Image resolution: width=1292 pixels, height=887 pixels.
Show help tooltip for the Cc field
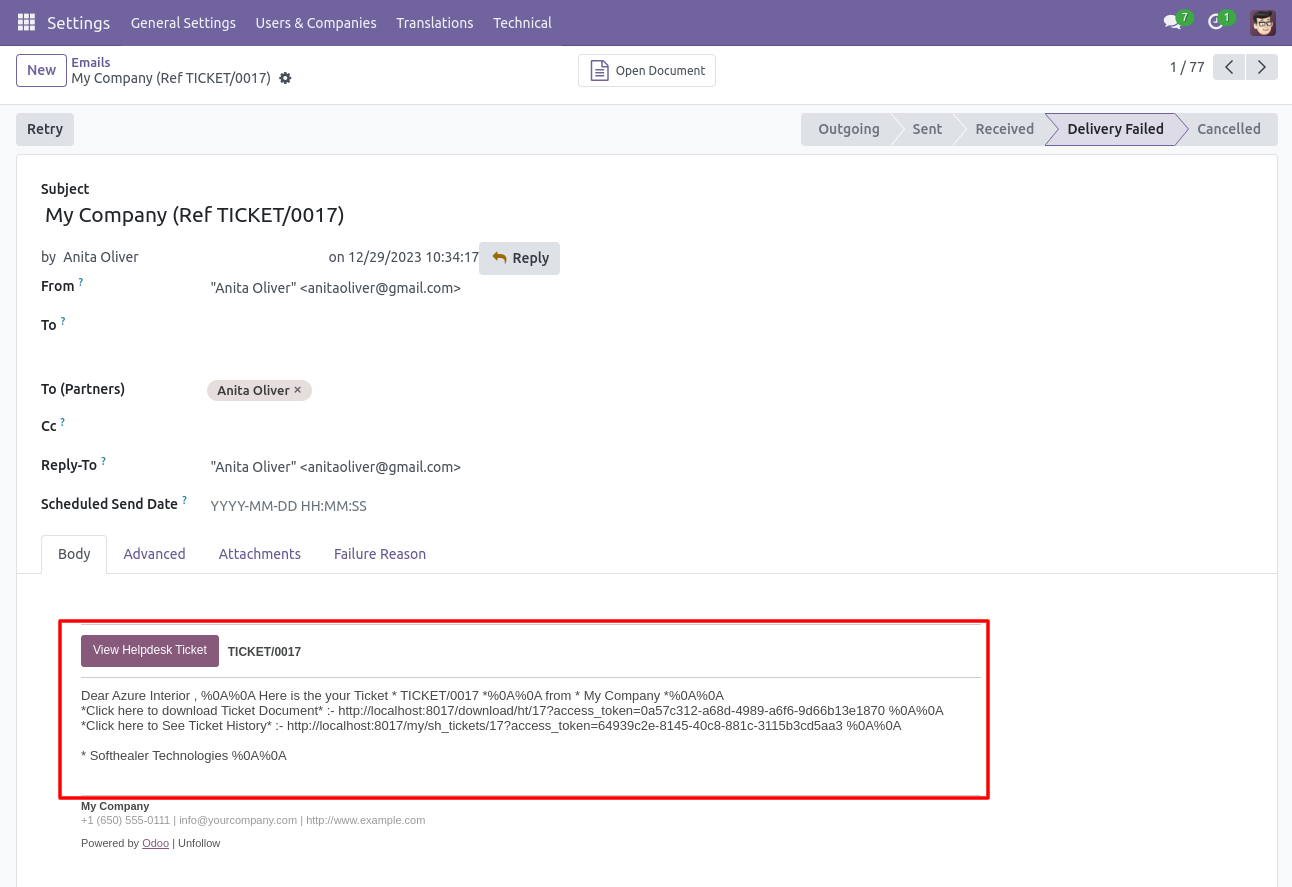pos(62,423)
